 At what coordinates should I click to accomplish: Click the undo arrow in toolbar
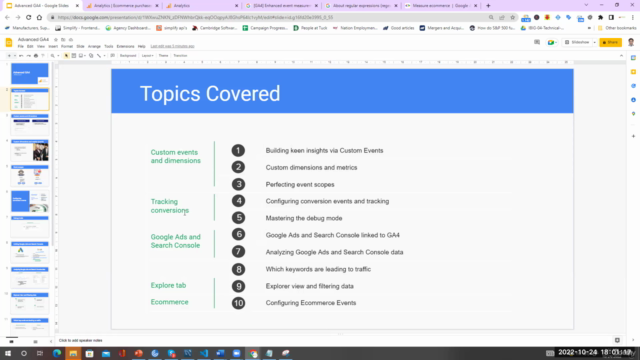point(21,56)
